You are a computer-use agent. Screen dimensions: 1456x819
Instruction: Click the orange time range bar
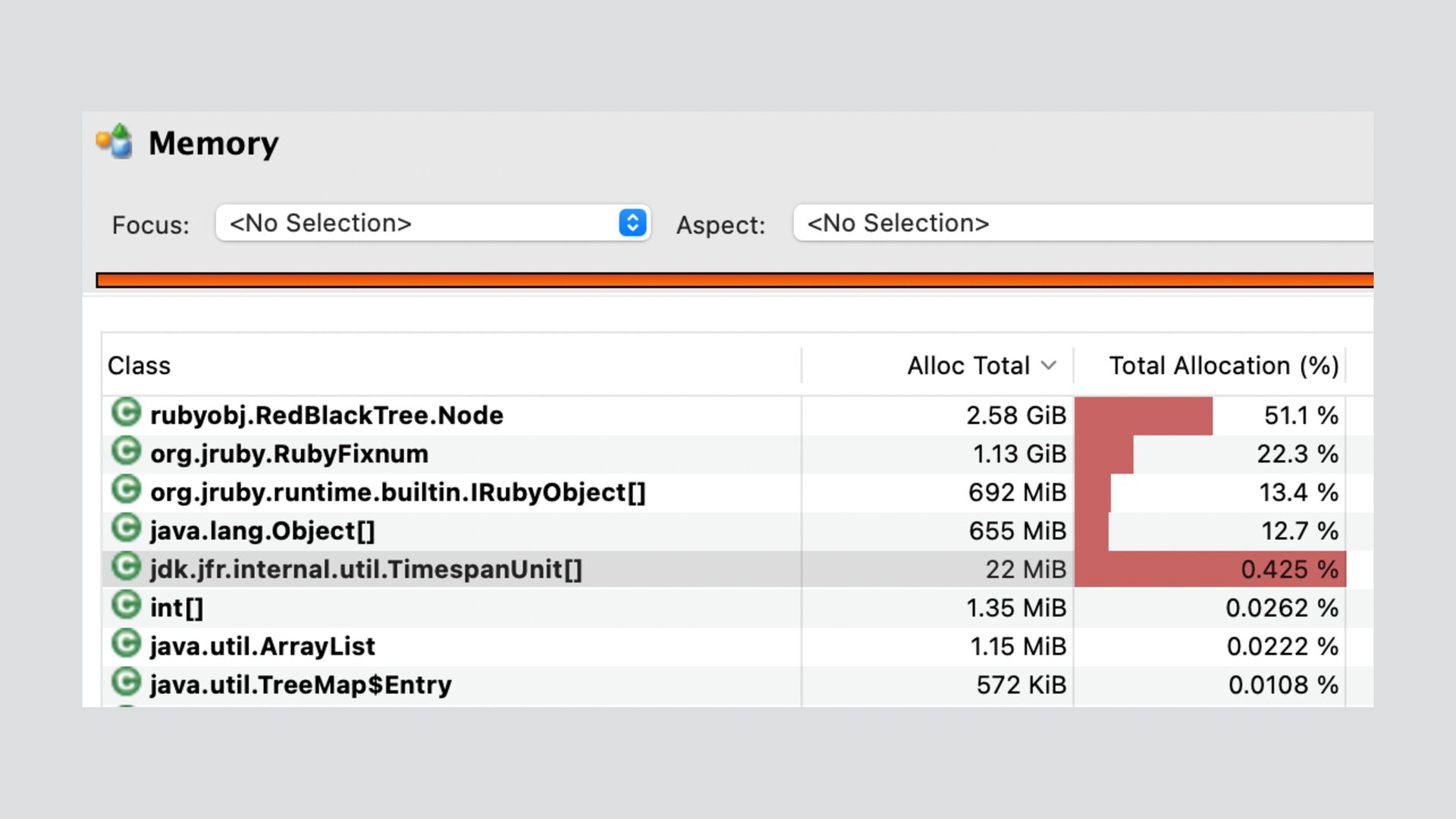click(x=734, y=281)
